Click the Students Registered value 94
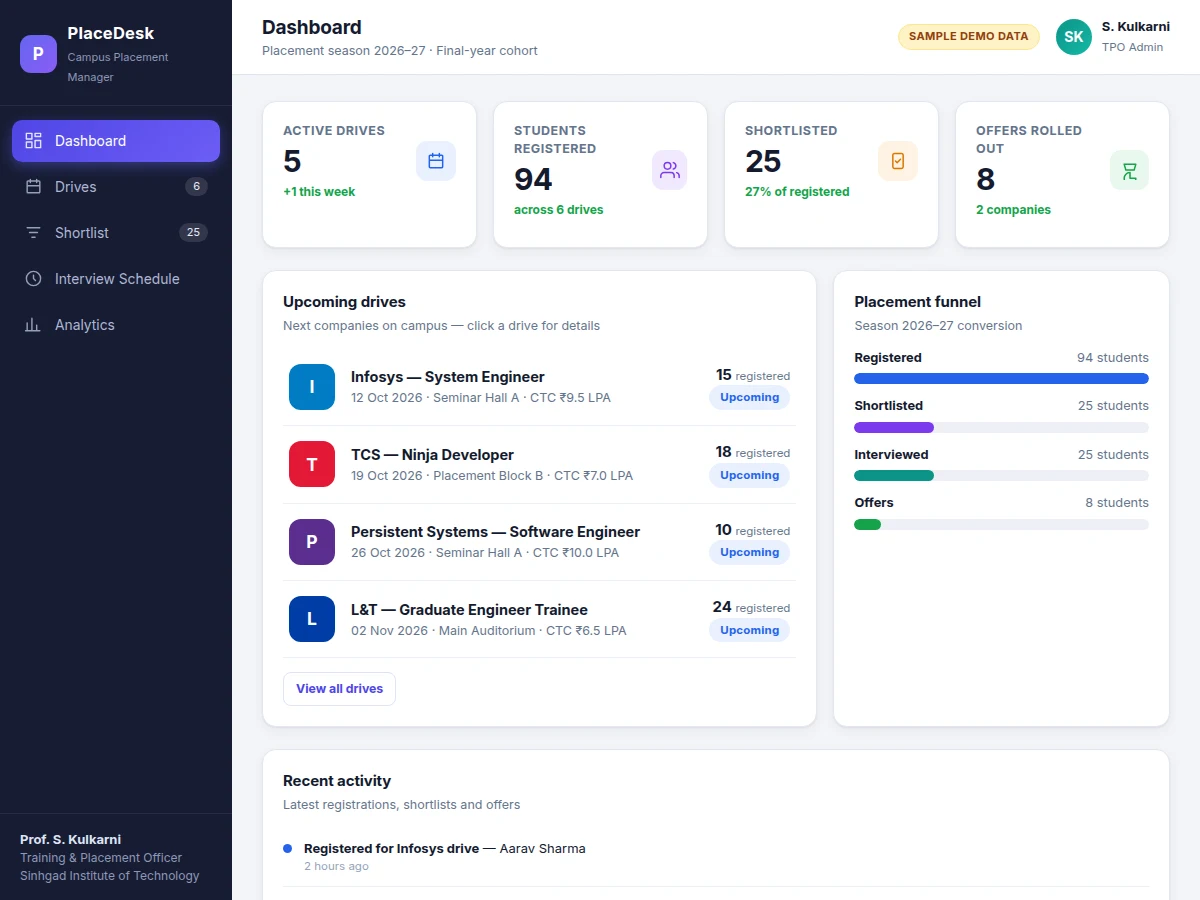This screenshot has width=1200, height=900. tap(533, 179)
